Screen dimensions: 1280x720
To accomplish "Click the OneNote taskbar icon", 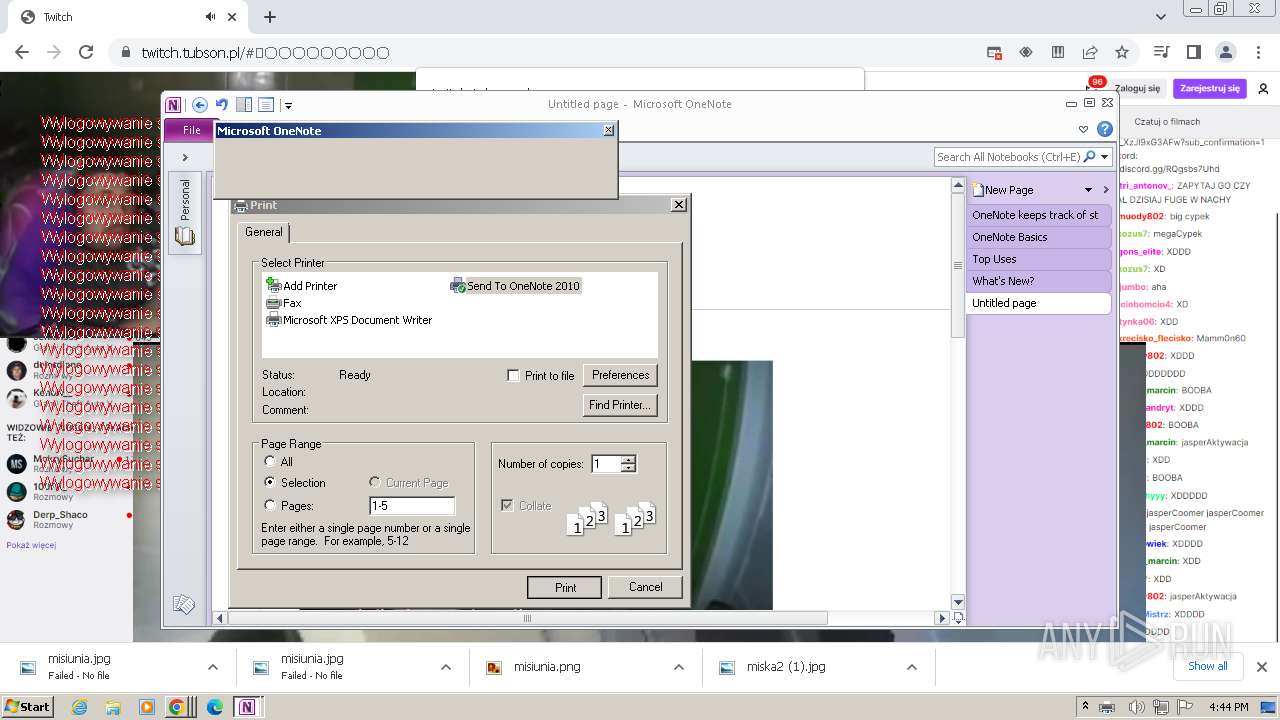I will pos(246,707).
